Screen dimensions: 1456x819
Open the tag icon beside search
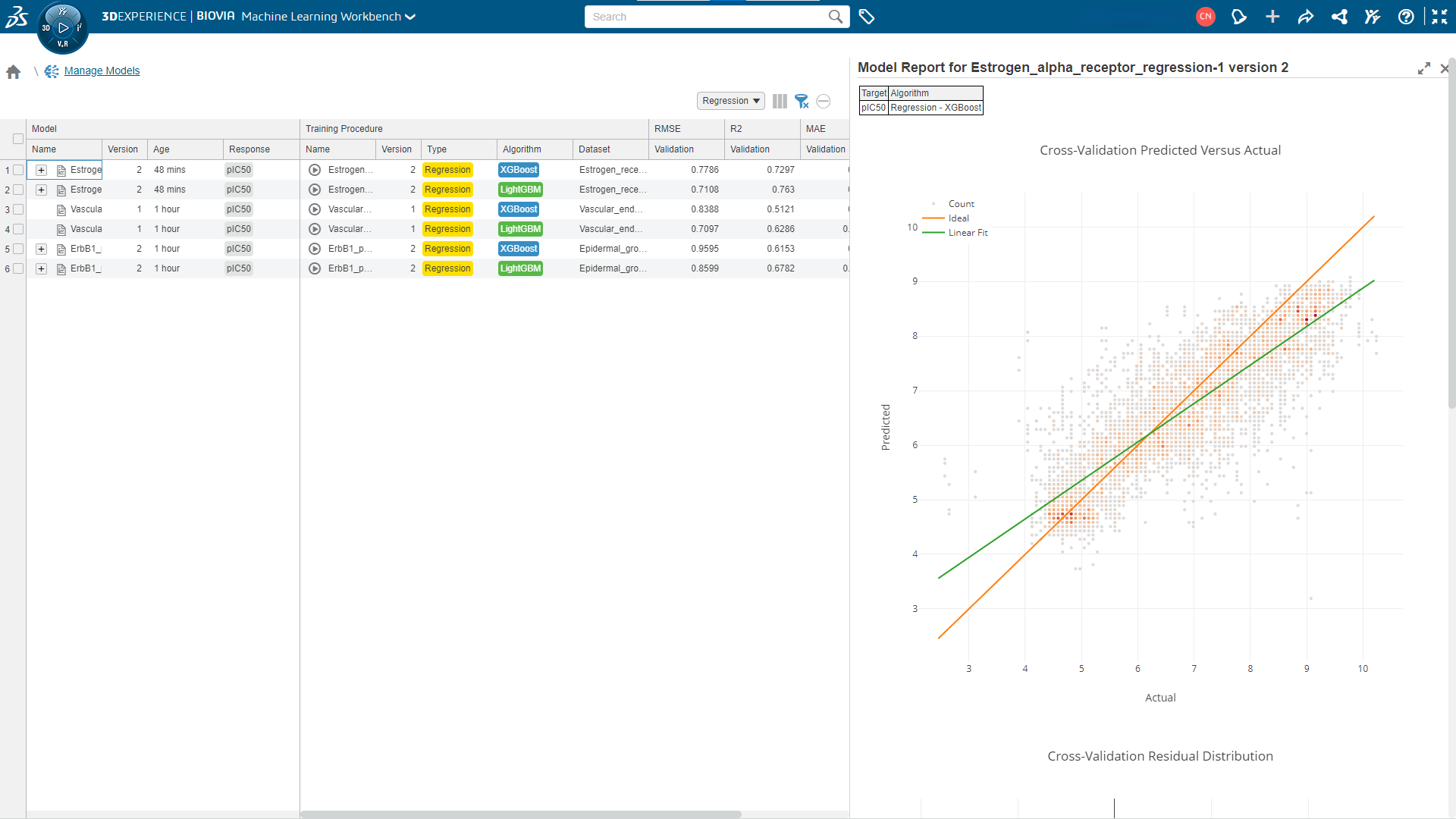point(867,17)
